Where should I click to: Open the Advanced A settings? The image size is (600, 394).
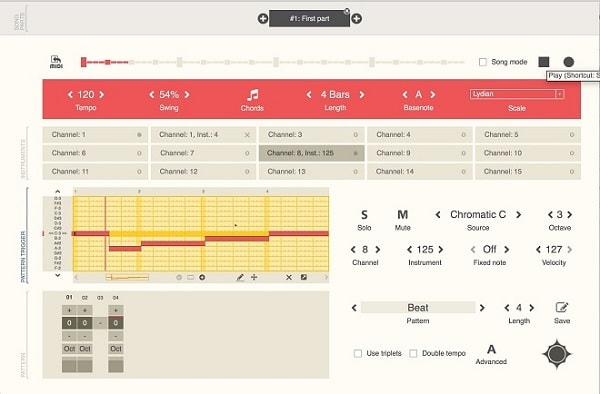pyautogui.click(x=491, y=349)
